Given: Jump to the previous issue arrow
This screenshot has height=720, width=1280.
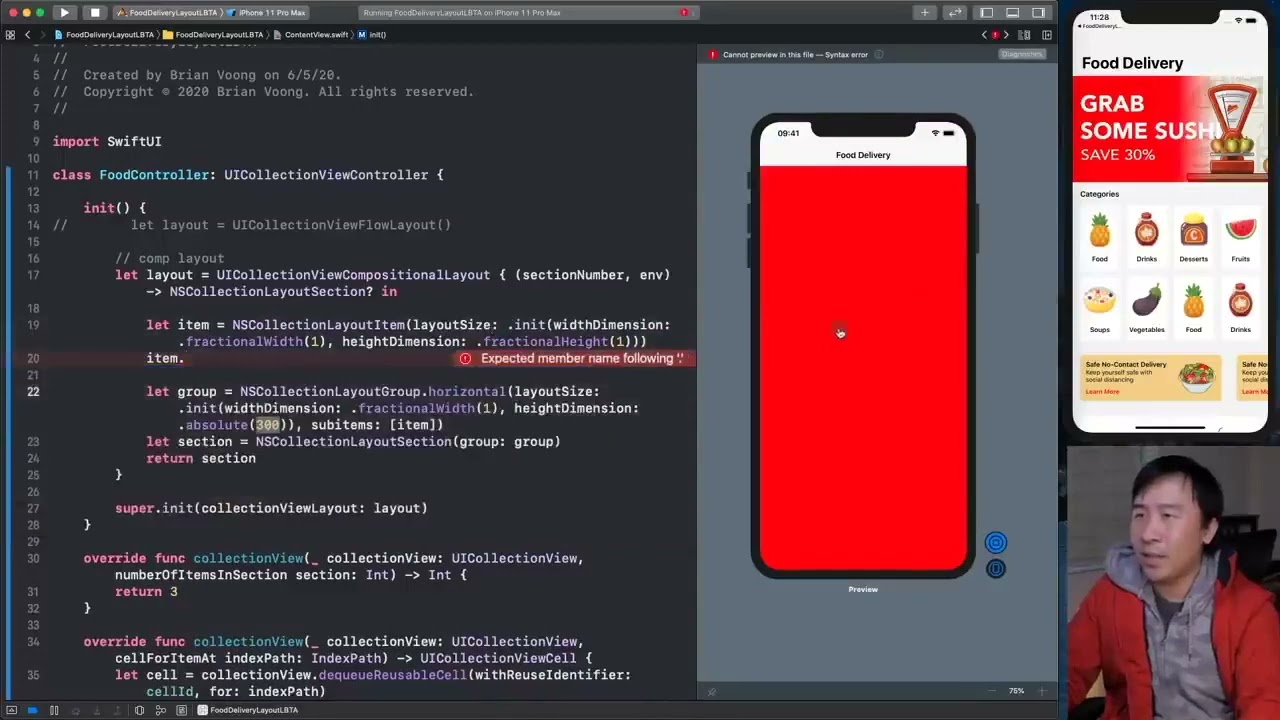Looking at the screenshot, I should (x=984, y=35).
